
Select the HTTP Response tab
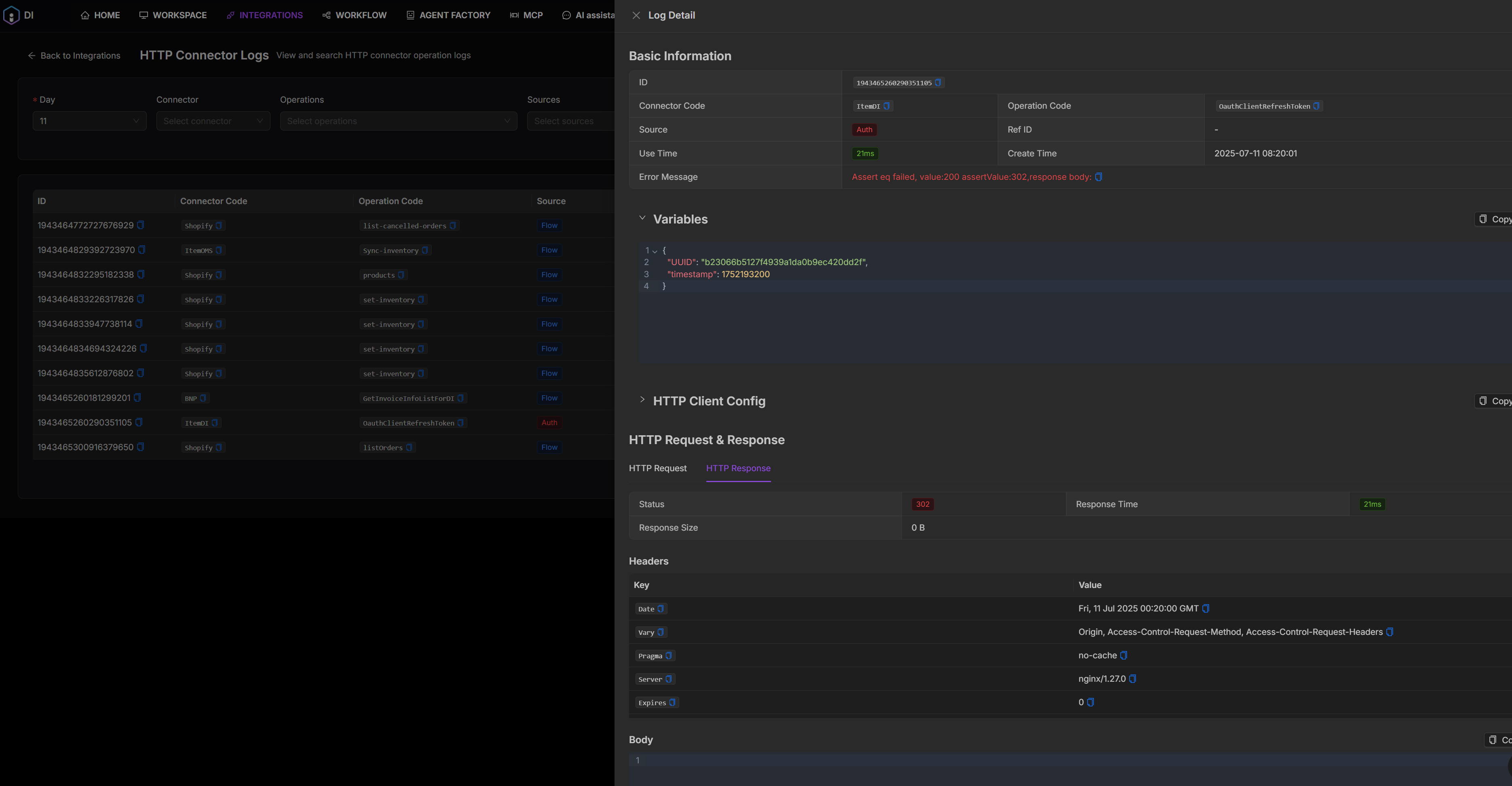coord(738,468)
